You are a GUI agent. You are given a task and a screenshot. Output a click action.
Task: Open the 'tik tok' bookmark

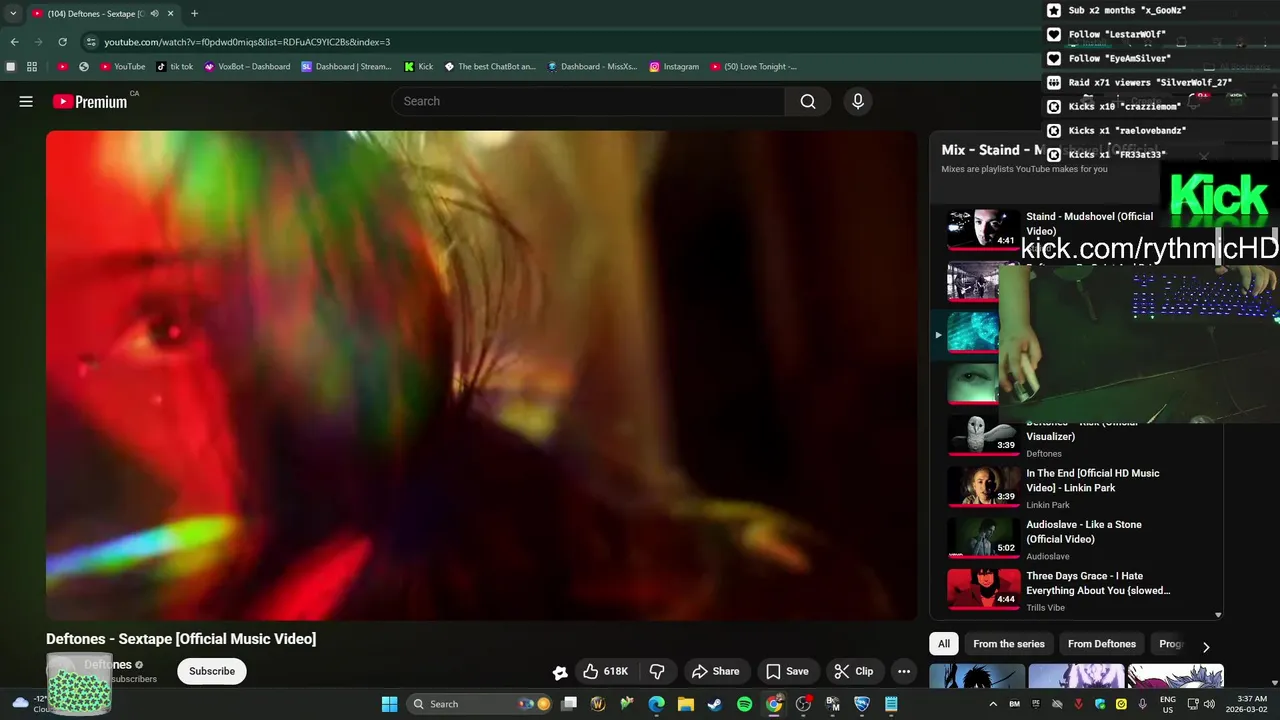coord(174,67)
